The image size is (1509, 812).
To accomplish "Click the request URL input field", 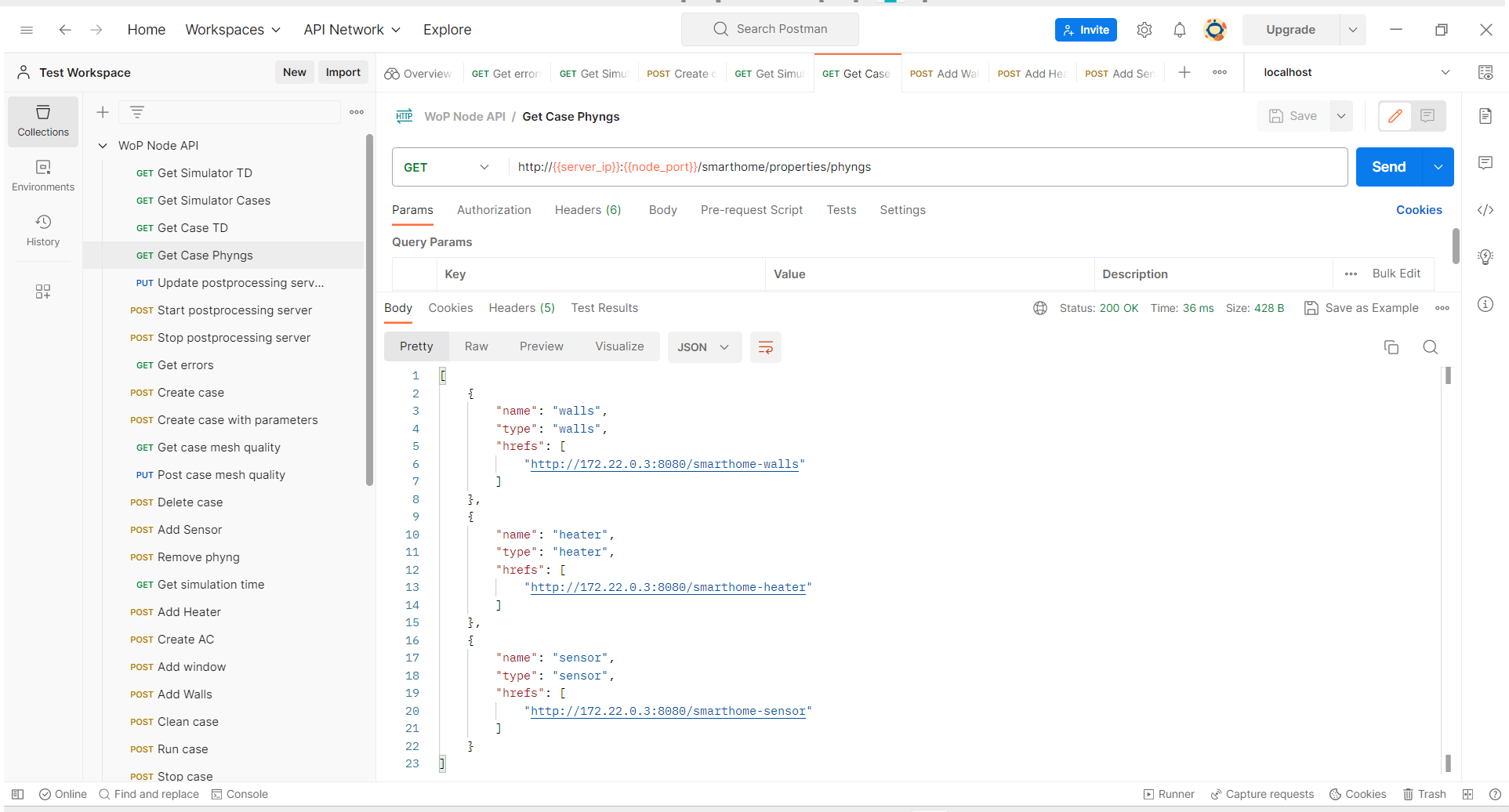I will [929, 167].
